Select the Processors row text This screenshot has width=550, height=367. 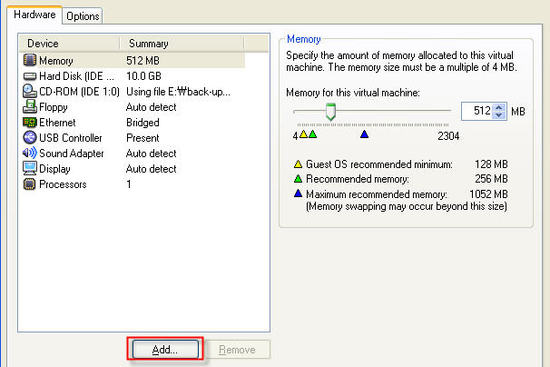point(63,184)
